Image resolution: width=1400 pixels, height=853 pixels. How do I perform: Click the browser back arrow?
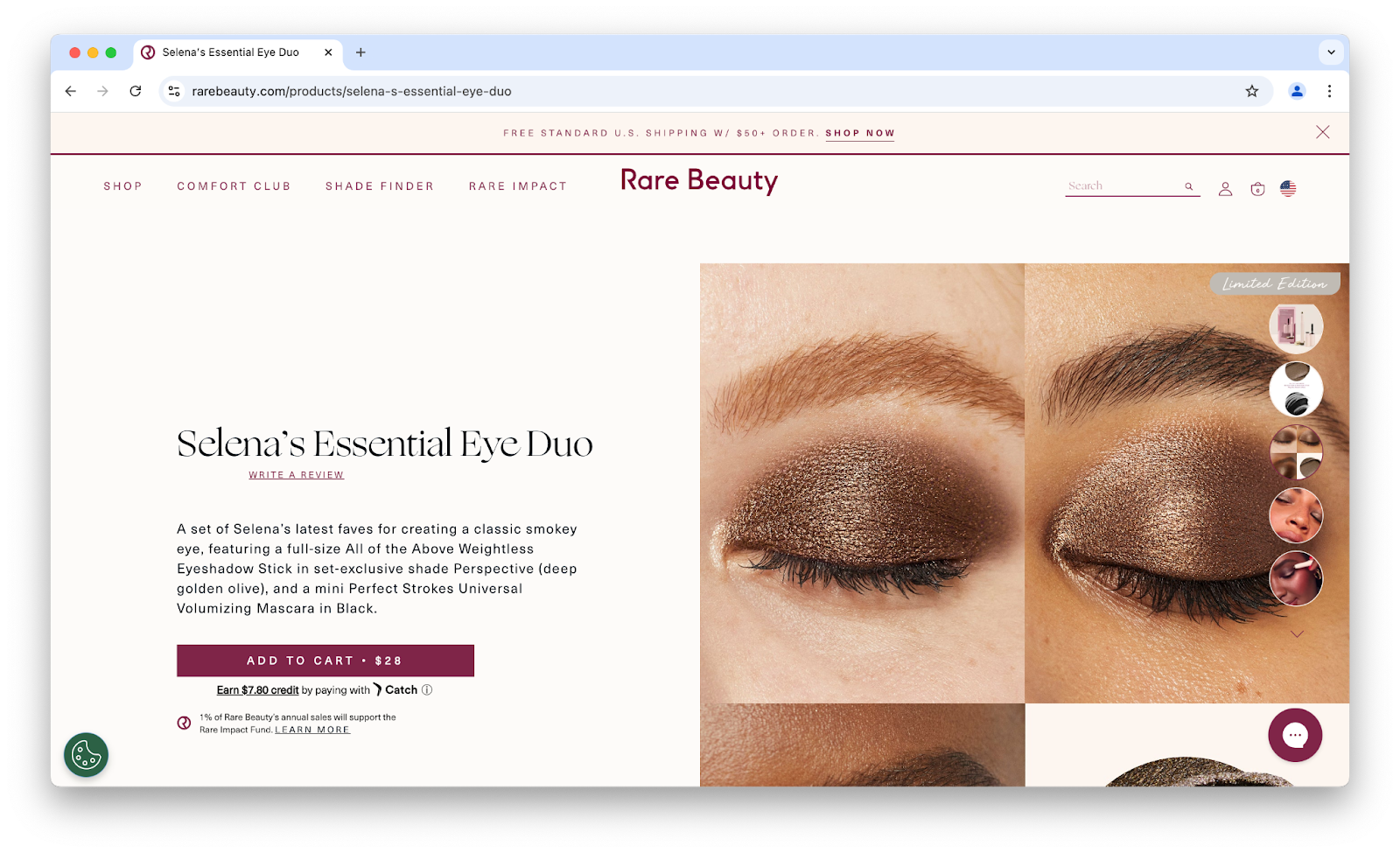[71, 91]
